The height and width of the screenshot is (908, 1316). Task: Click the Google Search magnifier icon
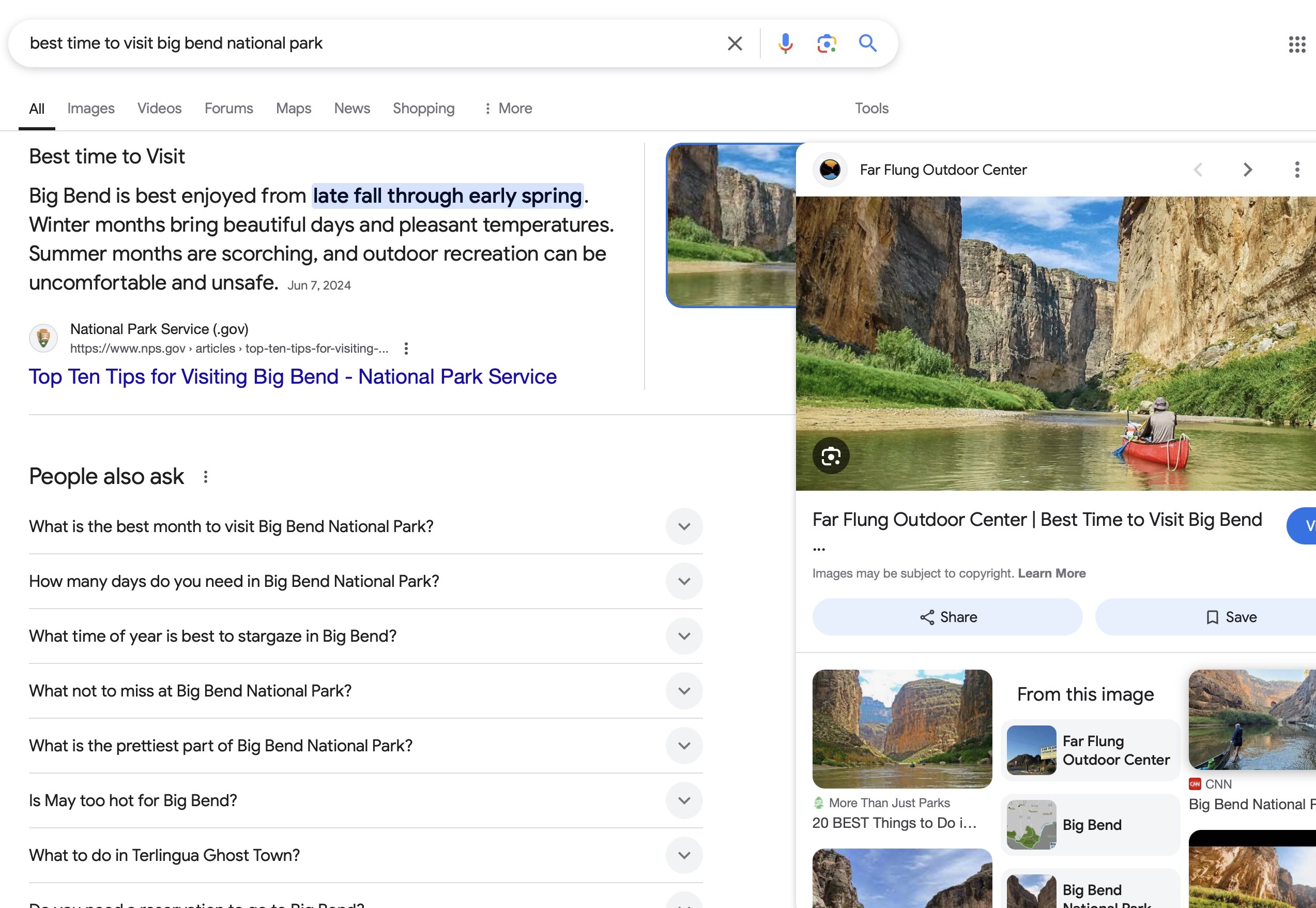[x=867, y=43]
